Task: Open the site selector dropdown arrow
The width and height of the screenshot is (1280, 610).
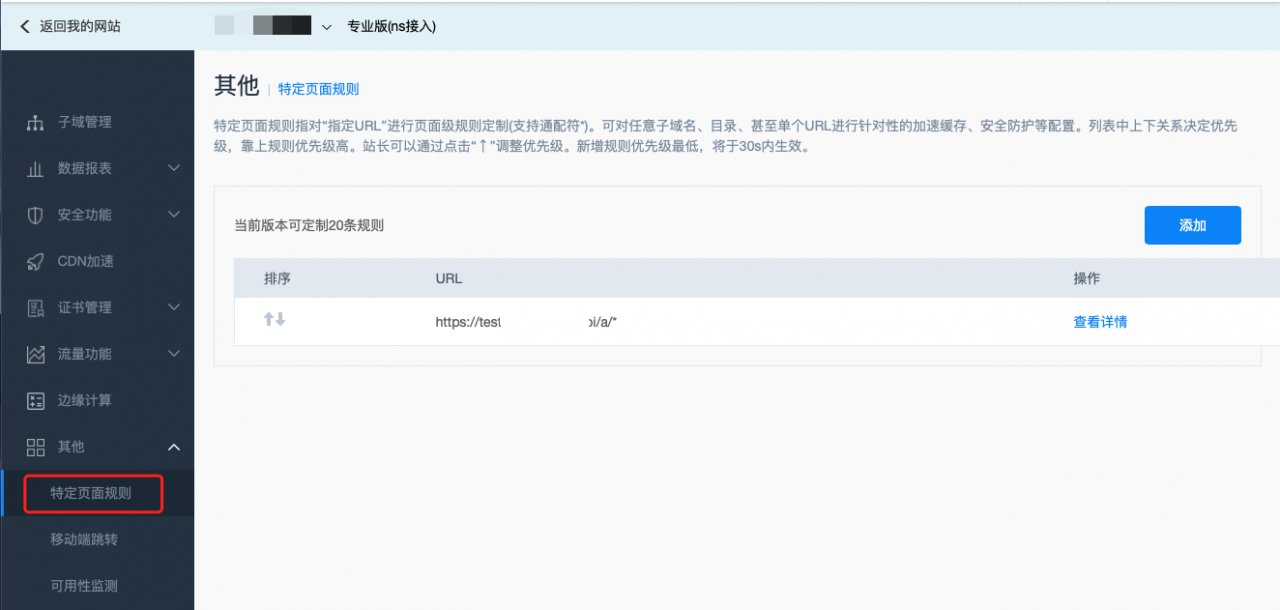Action: [326, 28]
